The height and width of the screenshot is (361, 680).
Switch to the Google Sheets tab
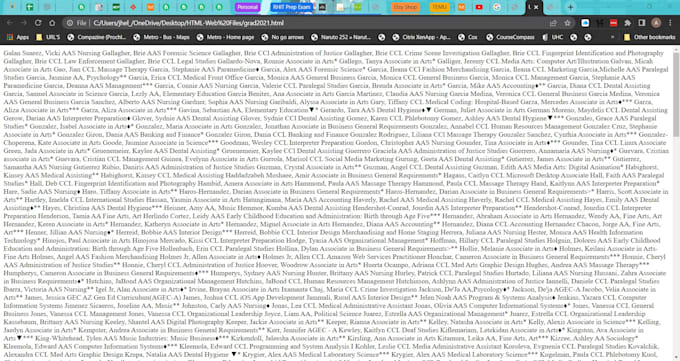point(29,7)
